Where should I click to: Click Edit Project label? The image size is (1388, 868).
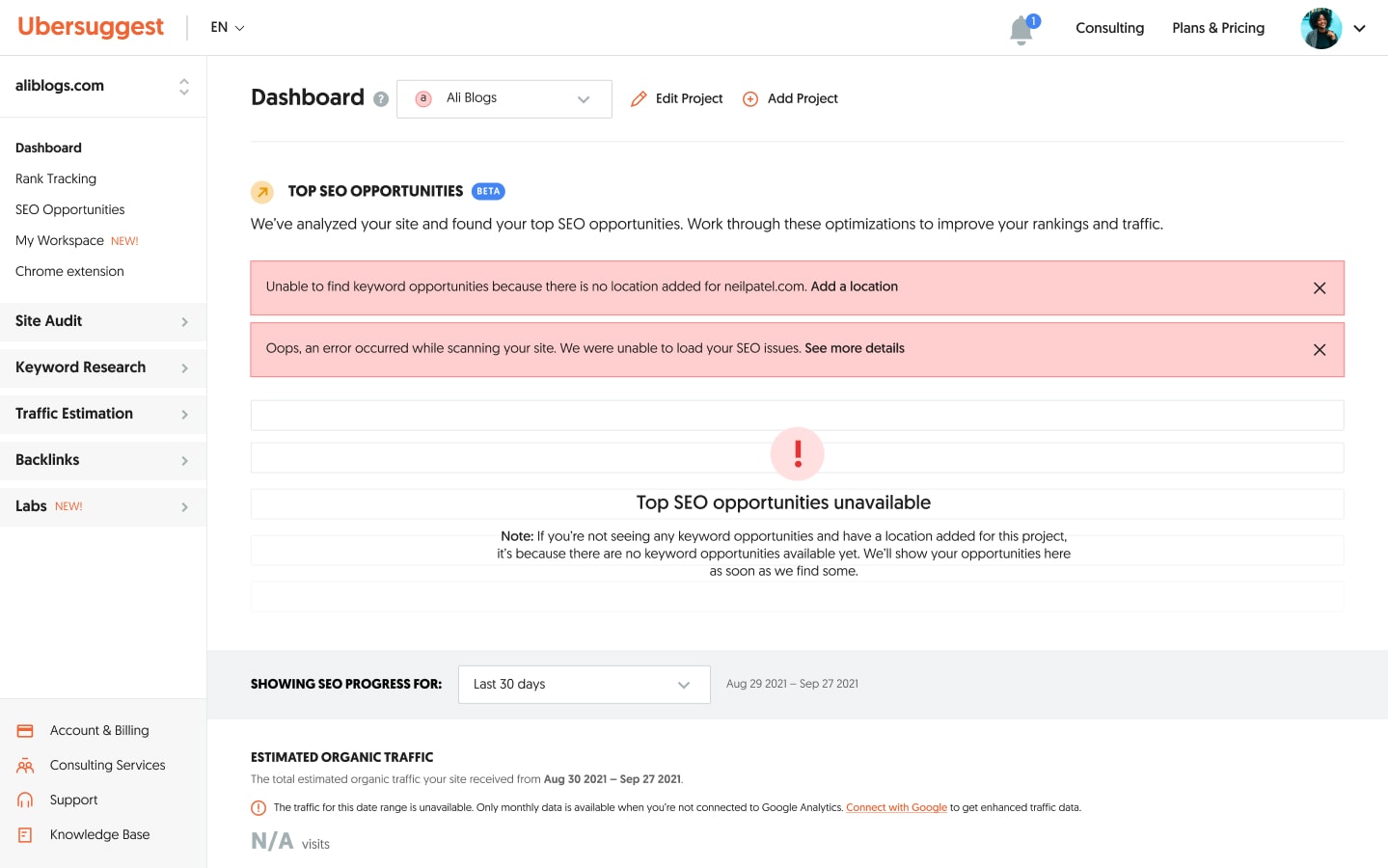tap(689, 98)
